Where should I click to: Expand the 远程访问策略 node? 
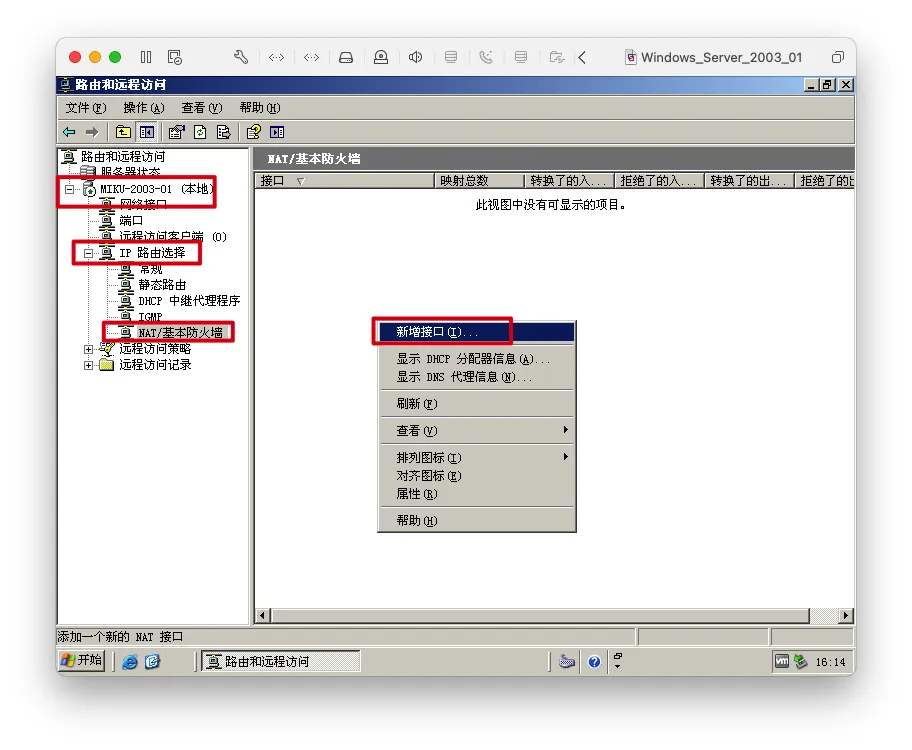pyautogui.click(x=88, y=349)
